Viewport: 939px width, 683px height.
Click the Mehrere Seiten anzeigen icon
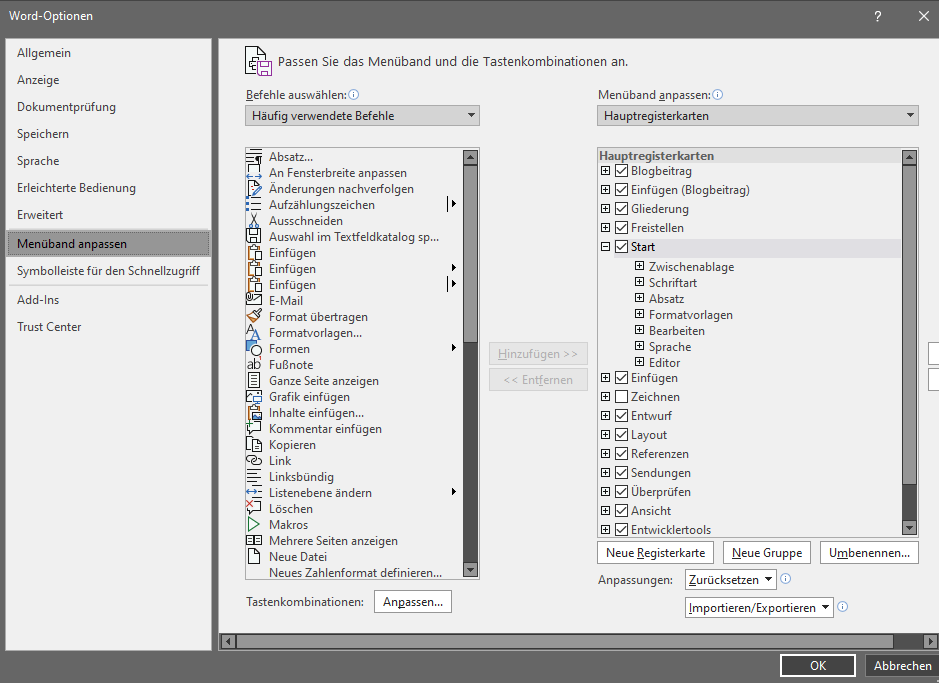tap(254, 541)
